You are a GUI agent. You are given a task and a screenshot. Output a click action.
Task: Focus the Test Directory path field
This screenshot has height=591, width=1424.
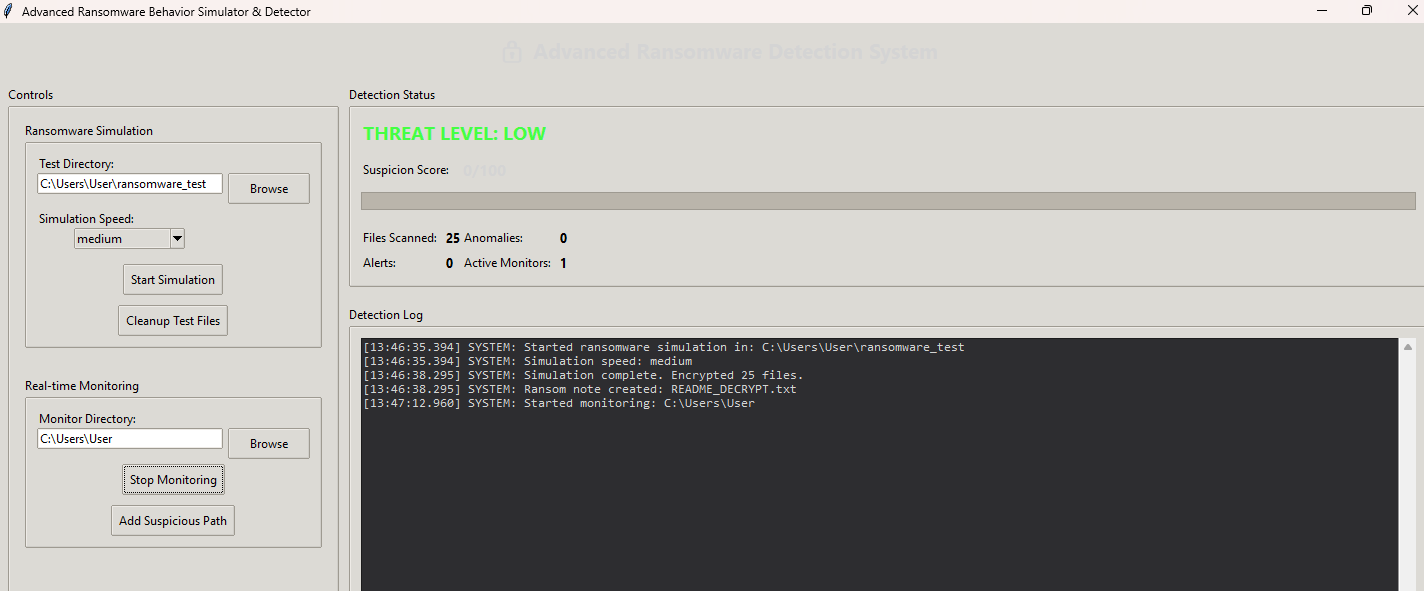(x=130, y=184)
